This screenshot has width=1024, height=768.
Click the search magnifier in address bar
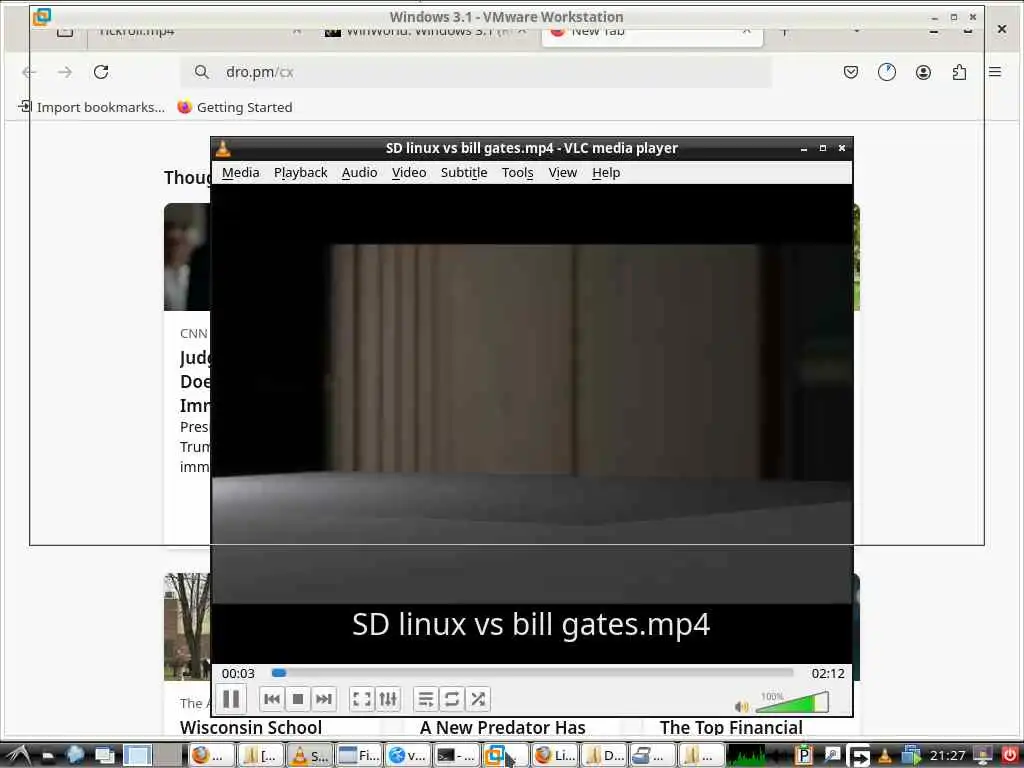click(202, 72)
